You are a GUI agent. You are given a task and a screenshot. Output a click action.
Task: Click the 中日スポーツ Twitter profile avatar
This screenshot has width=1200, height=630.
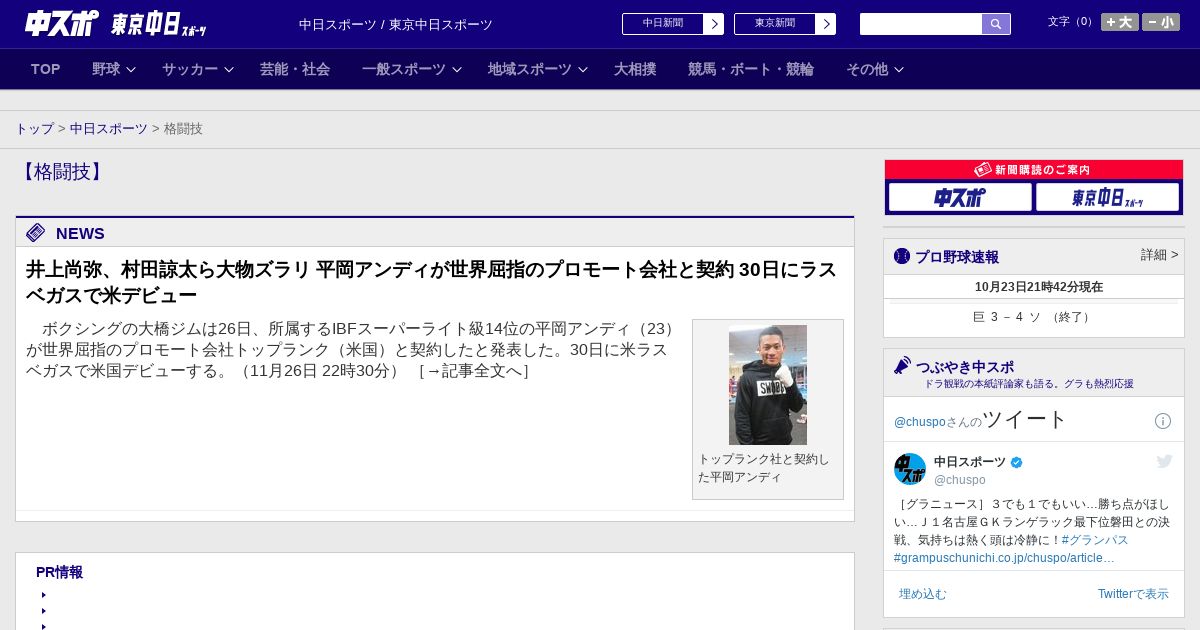click(x=910, y=469)
